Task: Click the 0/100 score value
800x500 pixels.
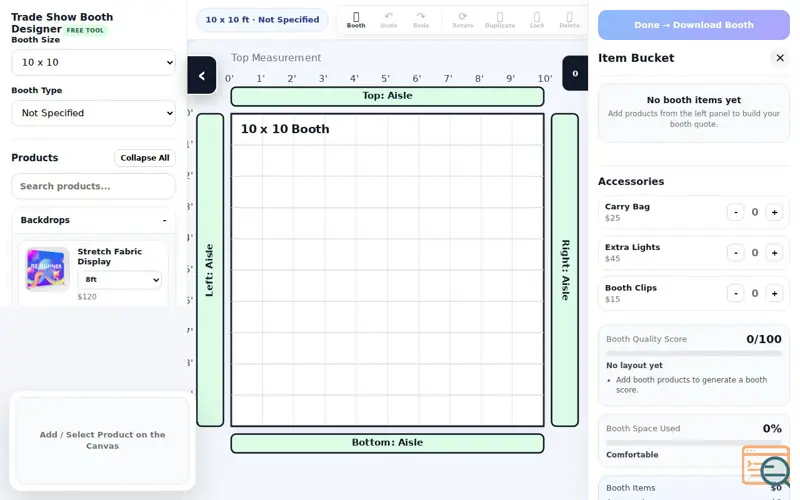Action: coord(763,339)
